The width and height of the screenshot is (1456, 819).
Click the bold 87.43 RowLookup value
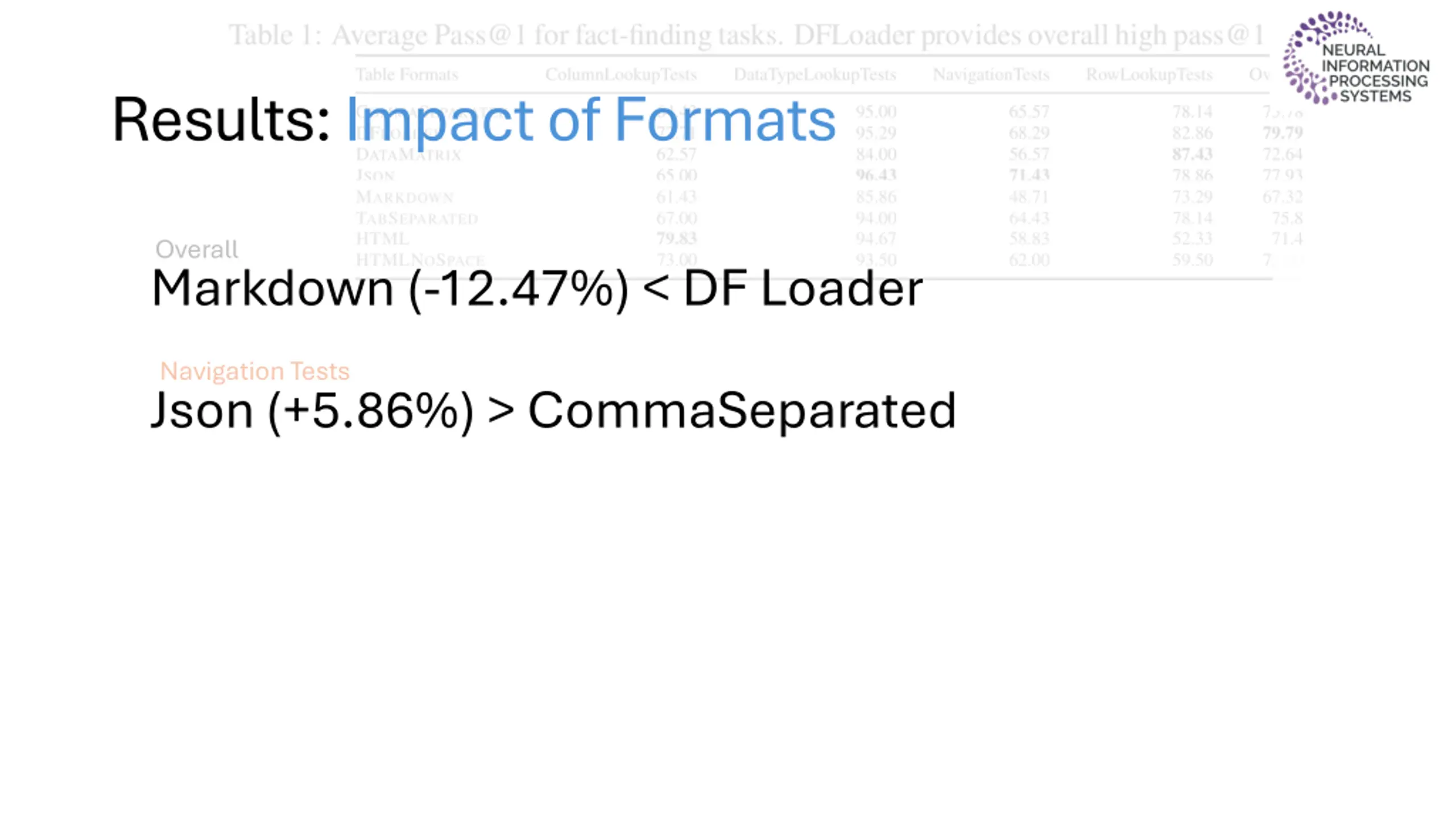pyautogui.click(x=1192, y=154)
